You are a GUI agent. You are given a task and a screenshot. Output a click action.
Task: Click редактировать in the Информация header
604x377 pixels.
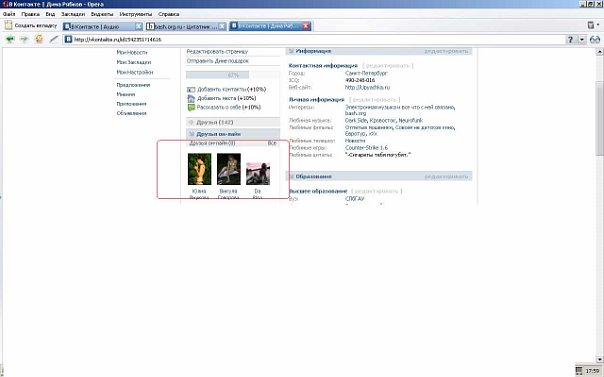[x=446, y=51]
